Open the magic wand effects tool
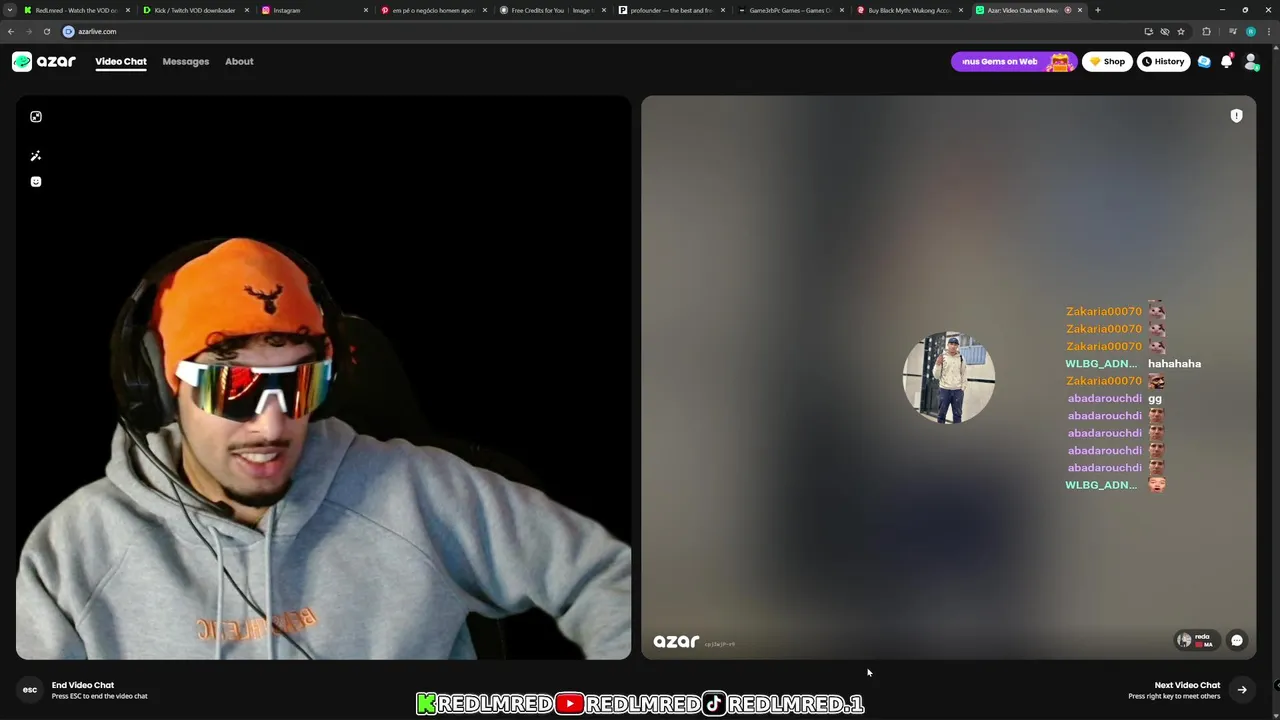 pyautogui.click(x=36, y=156)
